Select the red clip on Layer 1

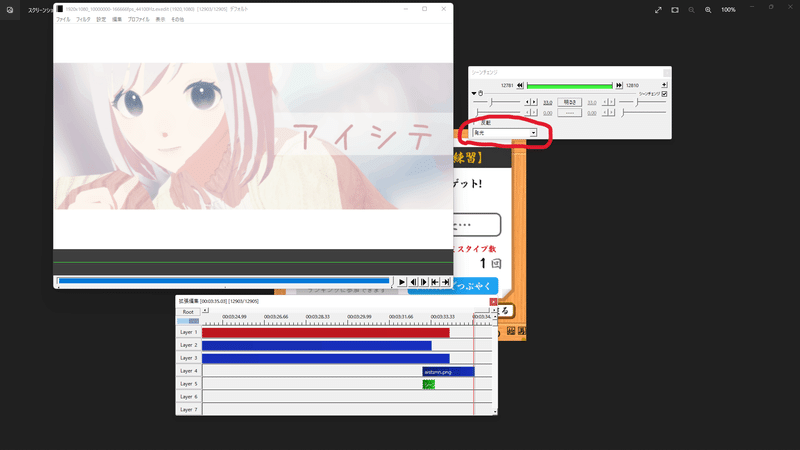(x=326, y=333)
